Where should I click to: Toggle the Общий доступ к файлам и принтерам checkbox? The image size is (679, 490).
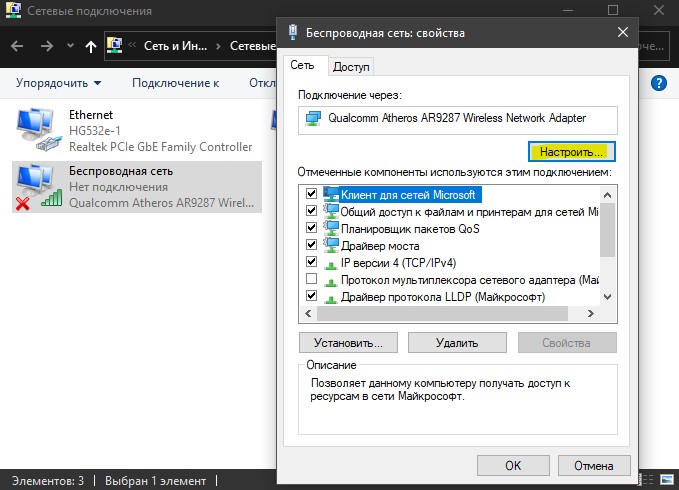pos(311,210)
